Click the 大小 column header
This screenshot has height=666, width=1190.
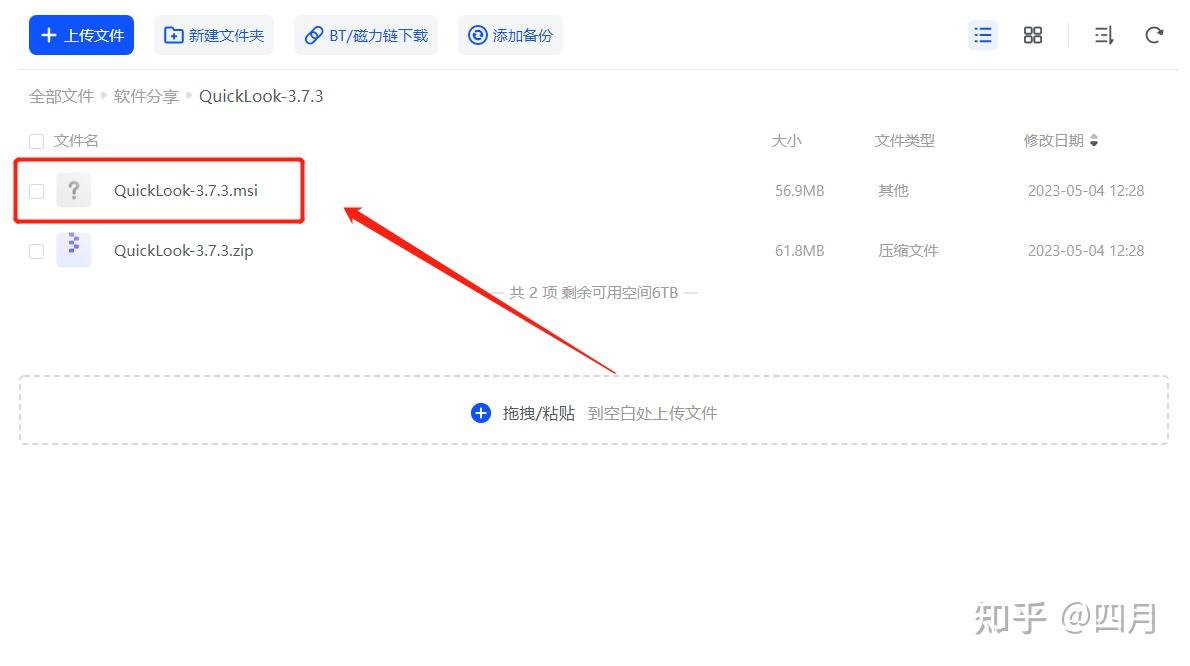coord(786,140)
